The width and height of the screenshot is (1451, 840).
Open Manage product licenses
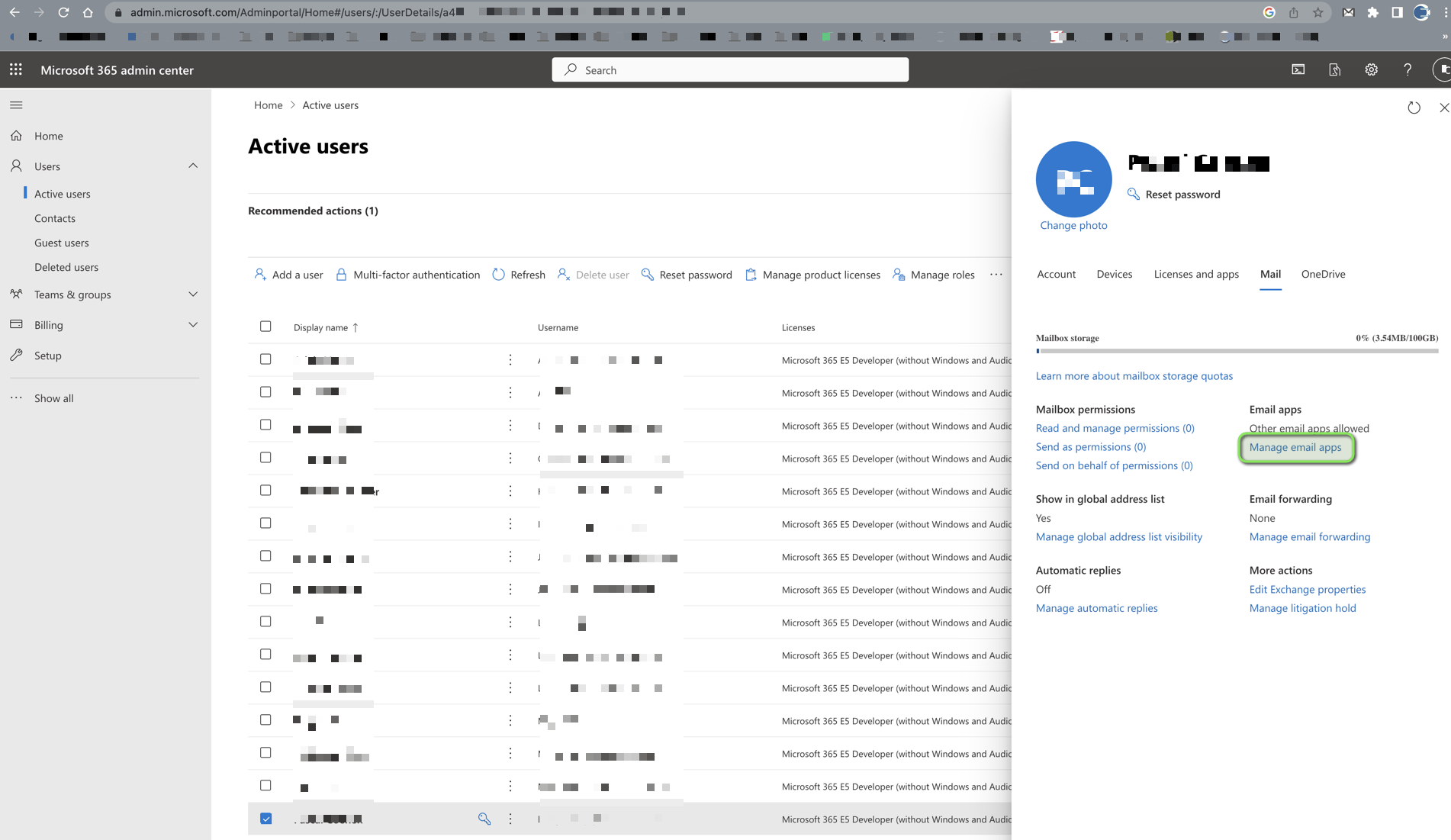click(812, 275)
